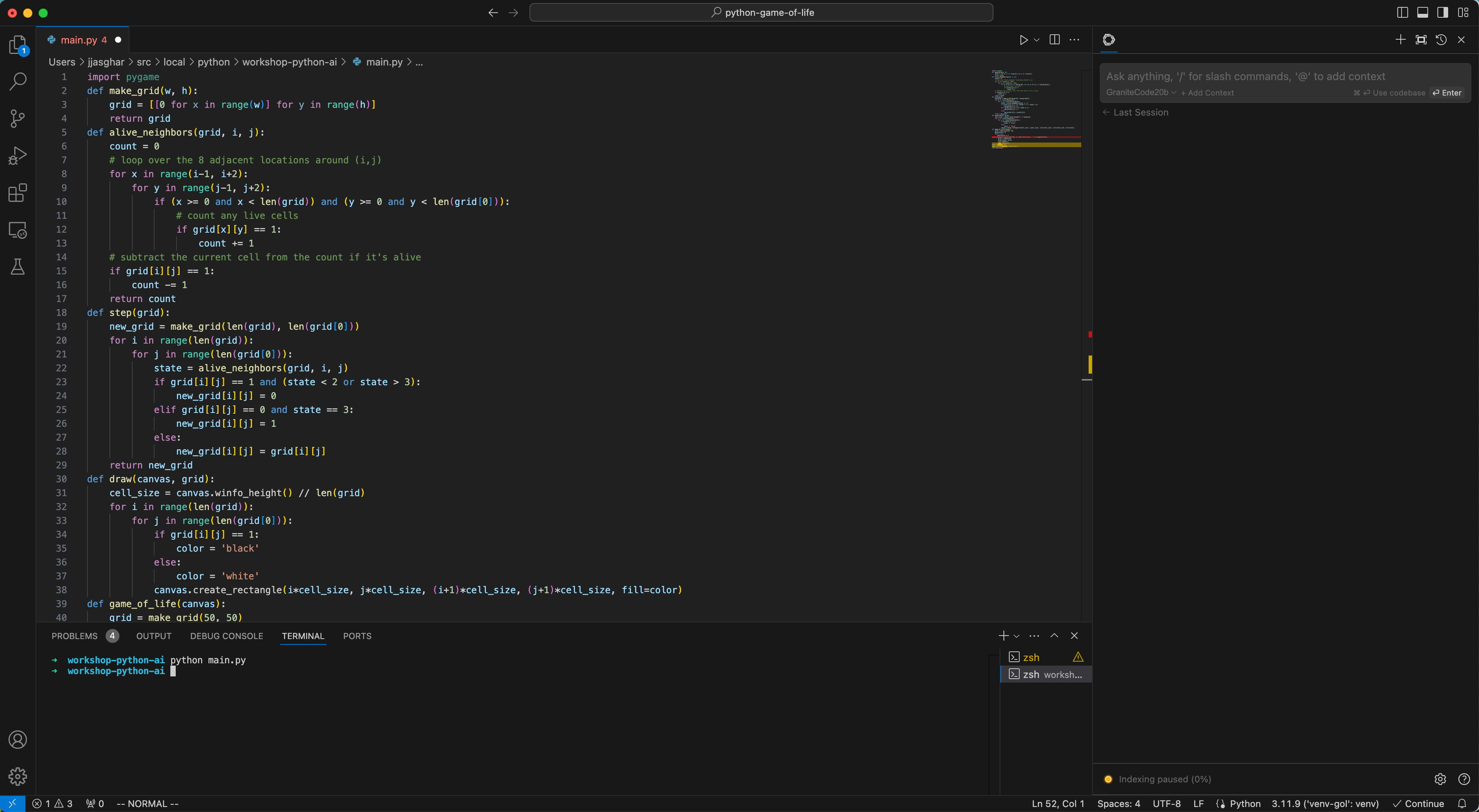Maximize the terminal panel size

(x=1054, y=635)
